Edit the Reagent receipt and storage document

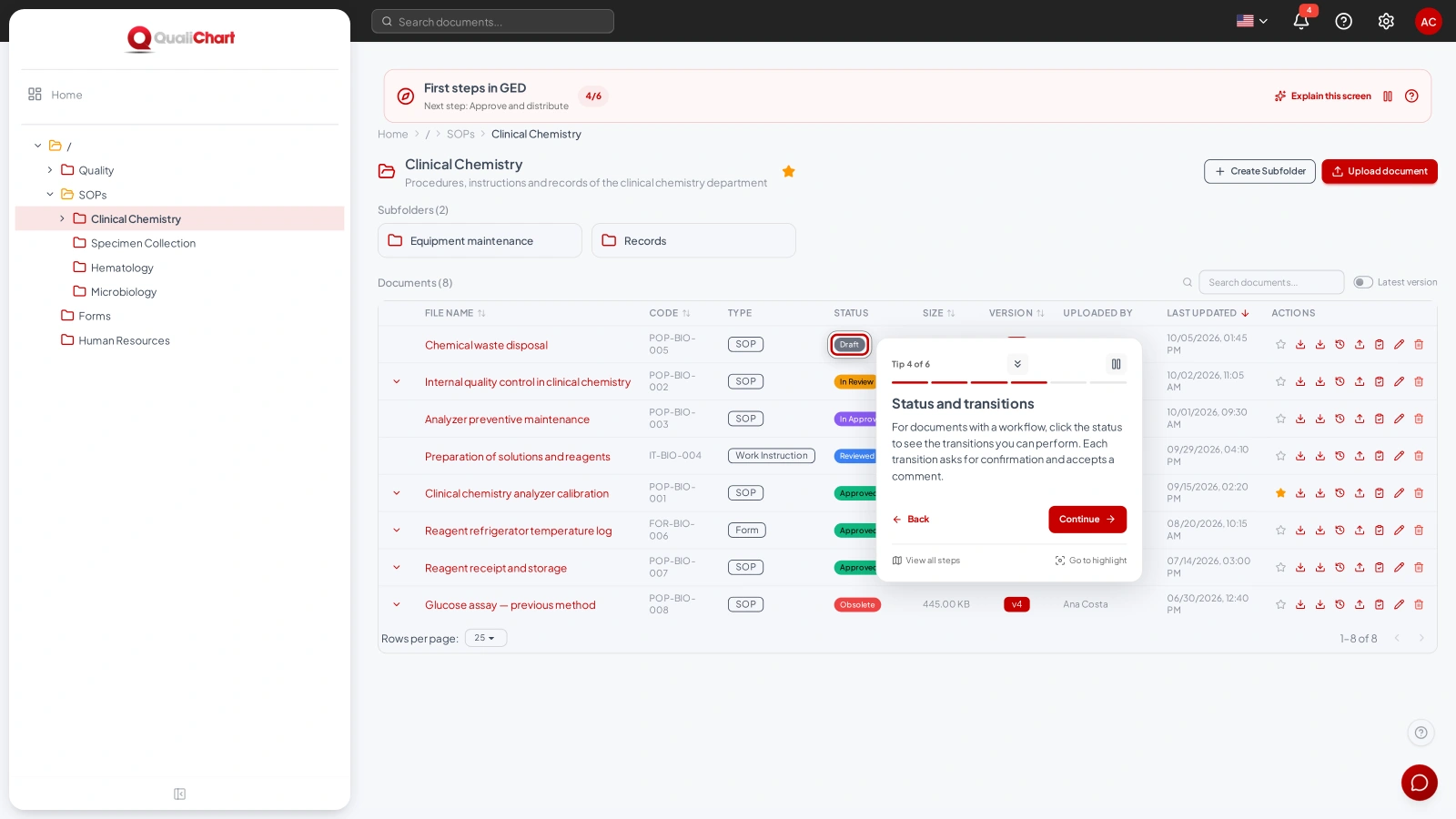pyautogui.click(x=1399, y=568)
